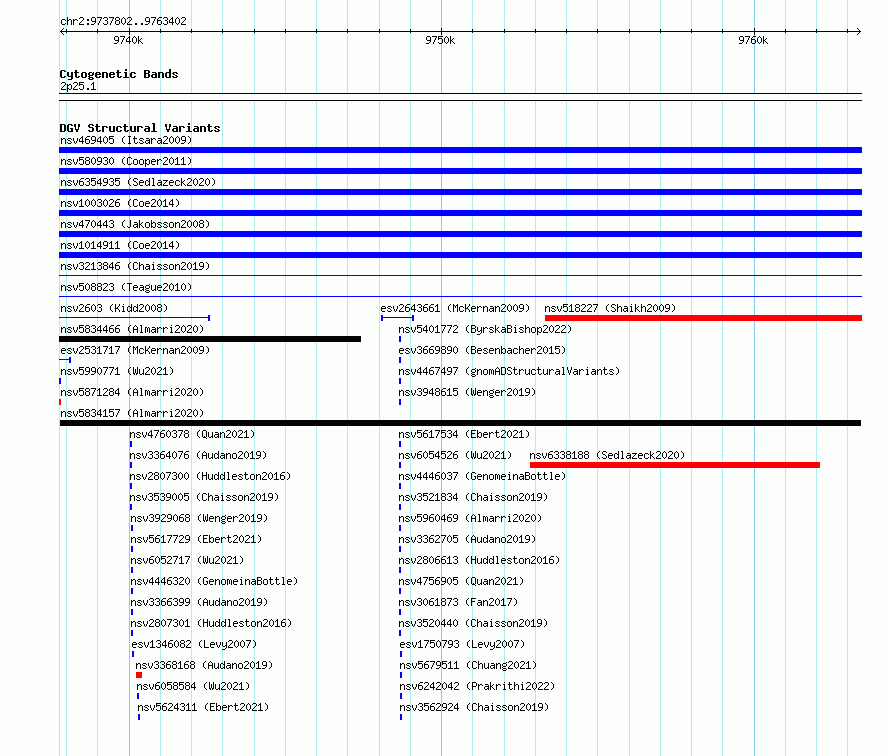Open the nsv3562924 (Chaisson2019) label
Image resolution: width=890 pixels, height=756 pixels.
point(475,707)
